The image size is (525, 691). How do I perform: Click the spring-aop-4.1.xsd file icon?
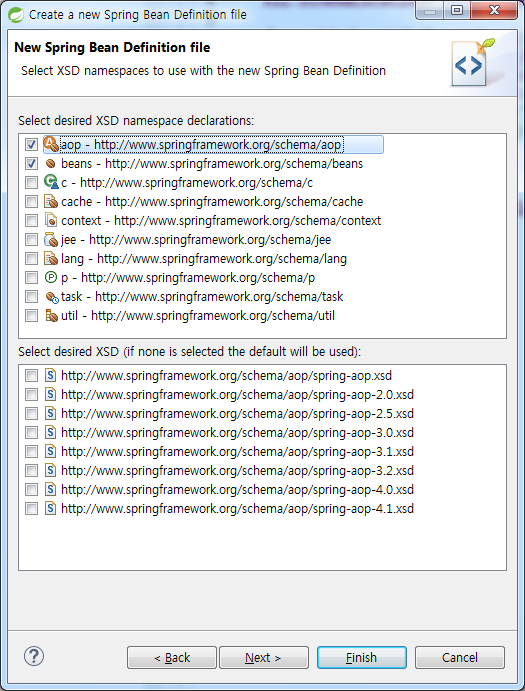click(51, 509)
